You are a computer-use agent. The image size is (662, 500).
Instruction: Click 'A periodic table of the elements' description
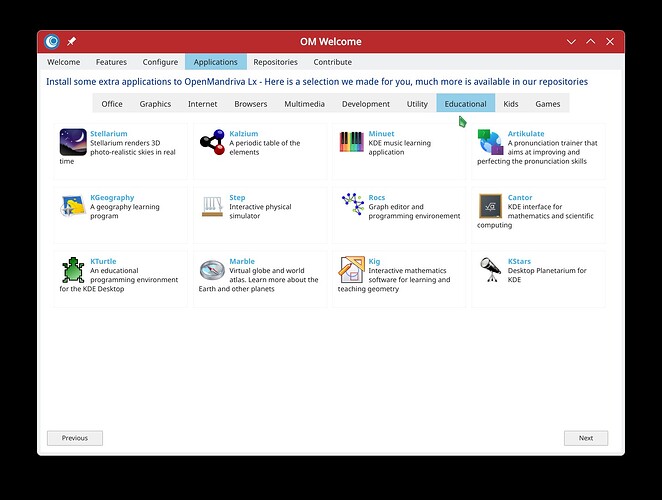tap(264, 147)
